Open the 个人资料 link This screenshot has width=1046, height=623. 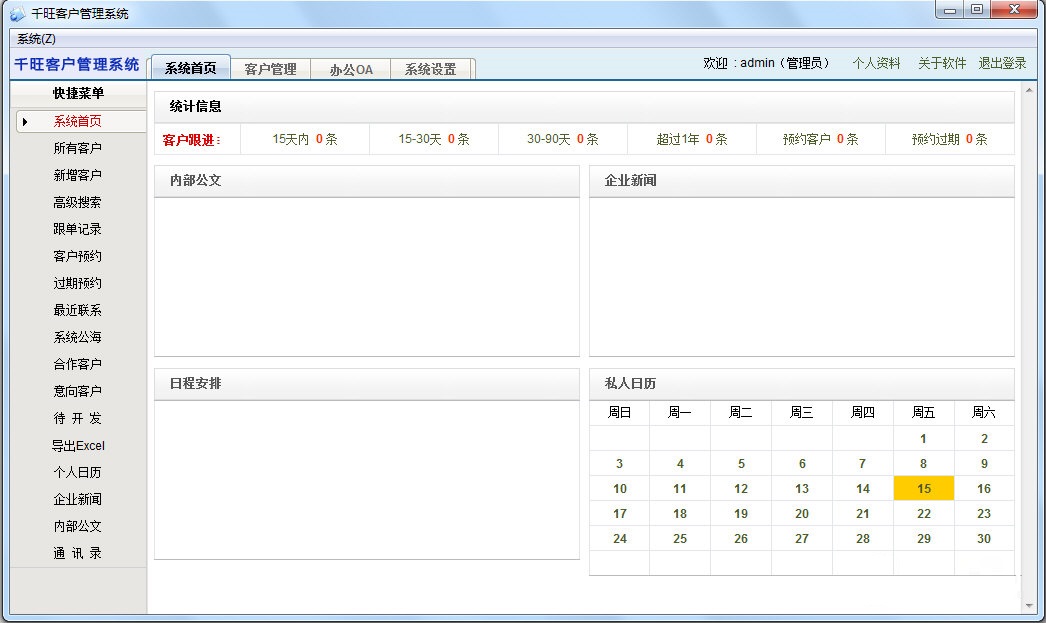tap(877, 63)
